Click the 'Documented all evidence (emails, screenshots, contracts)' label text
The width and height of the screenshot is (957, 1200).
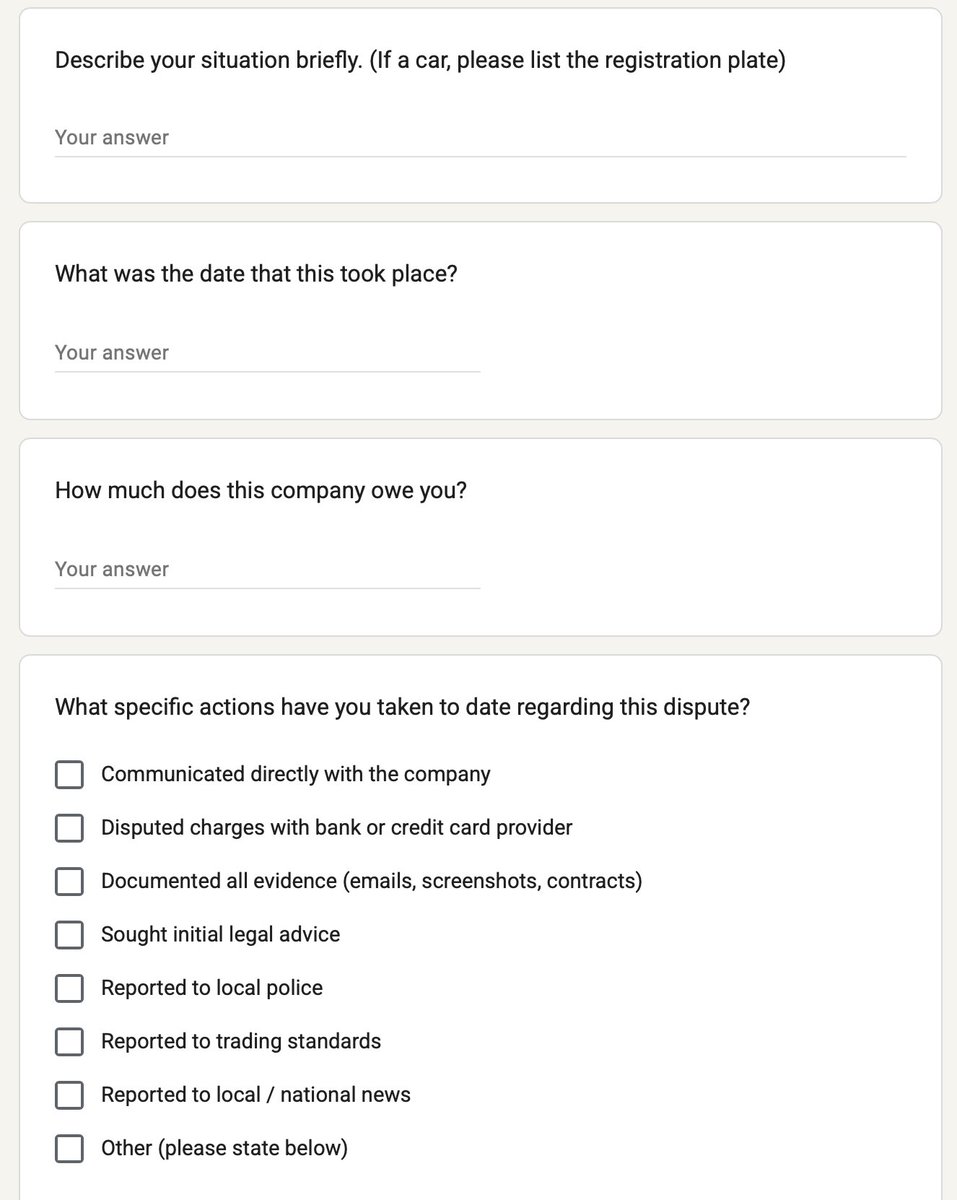[x=371, y=881]
